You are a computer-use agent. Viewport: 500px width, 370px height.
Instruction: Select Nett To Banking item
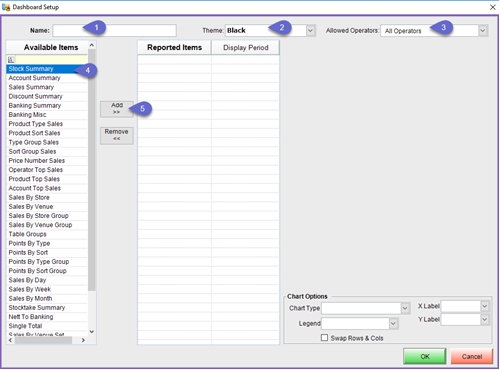[x=47, y=317]
